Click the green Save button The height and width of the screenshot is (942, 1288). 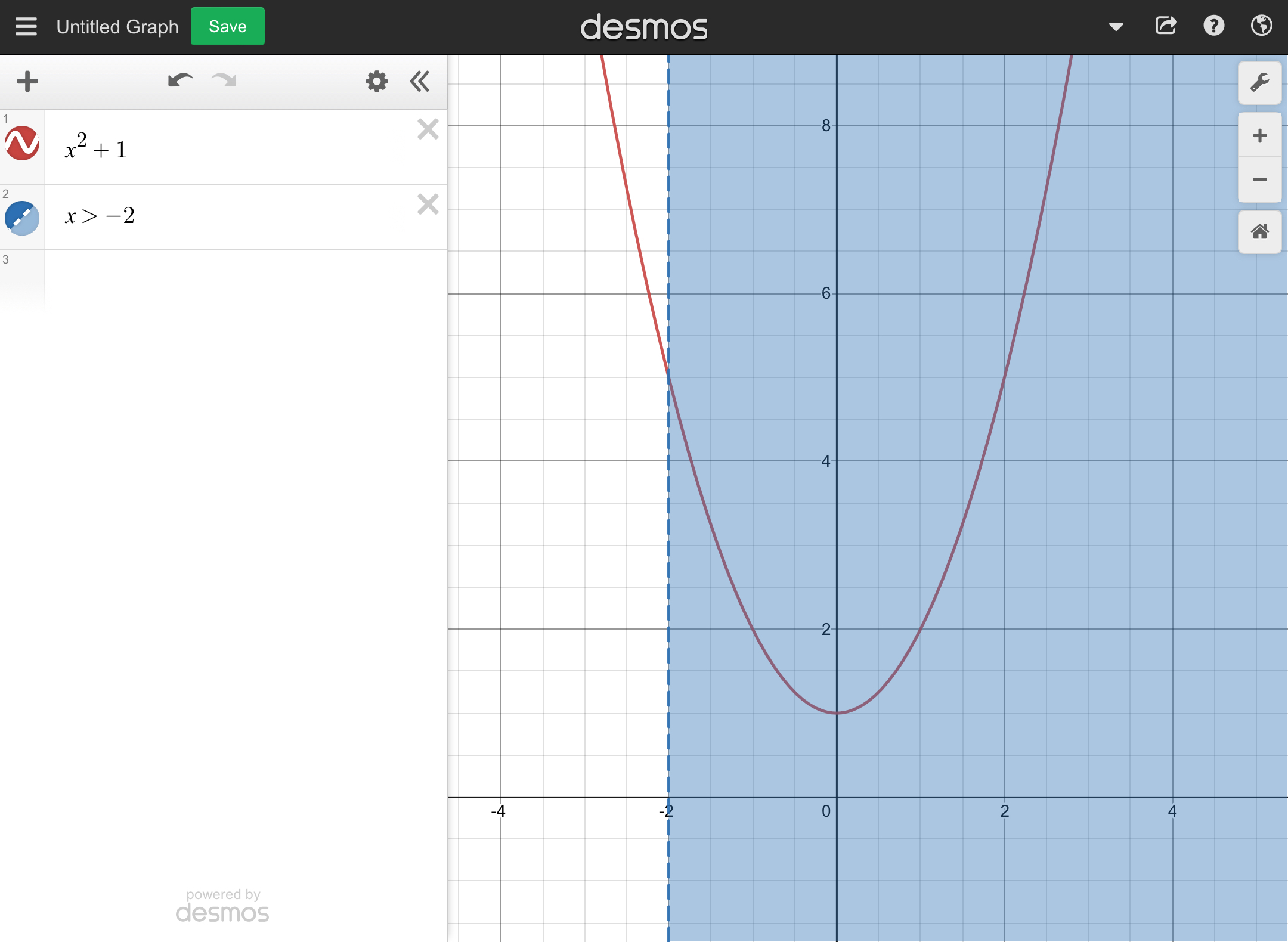tap(227, 26)
